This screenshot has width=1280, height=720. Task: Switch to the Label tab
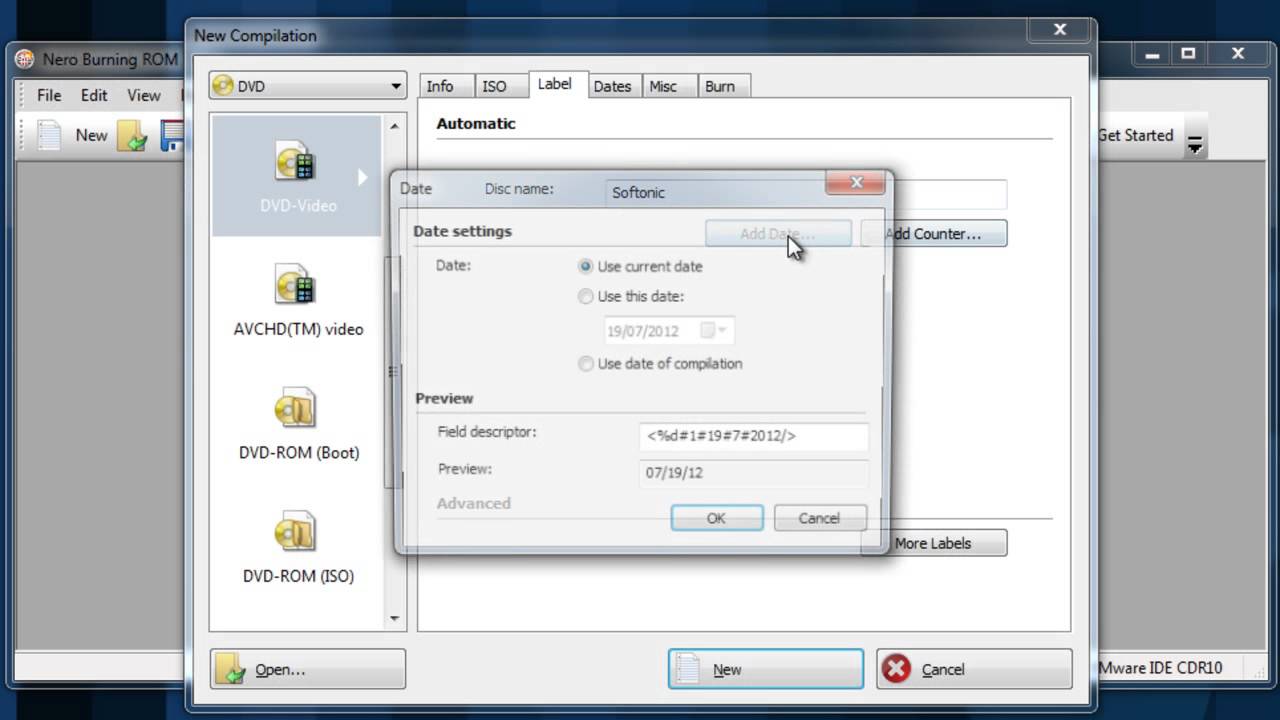(x=555, y=84)
